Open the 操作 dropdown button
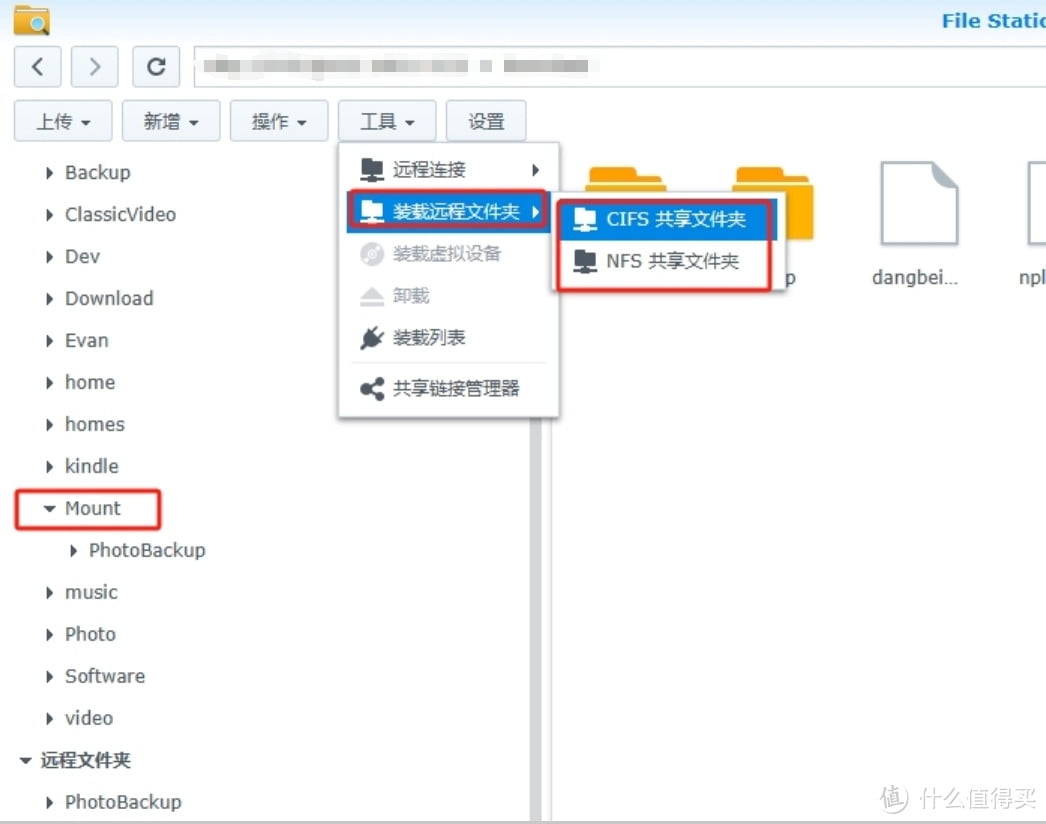This screenshot has height=824, width=1046. pos(279,121)
